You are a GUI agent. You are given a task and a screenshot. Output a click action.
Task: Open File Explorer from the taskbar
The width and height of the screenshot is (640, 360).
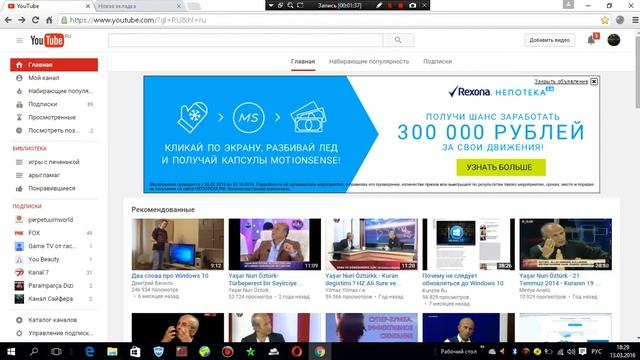112,351
